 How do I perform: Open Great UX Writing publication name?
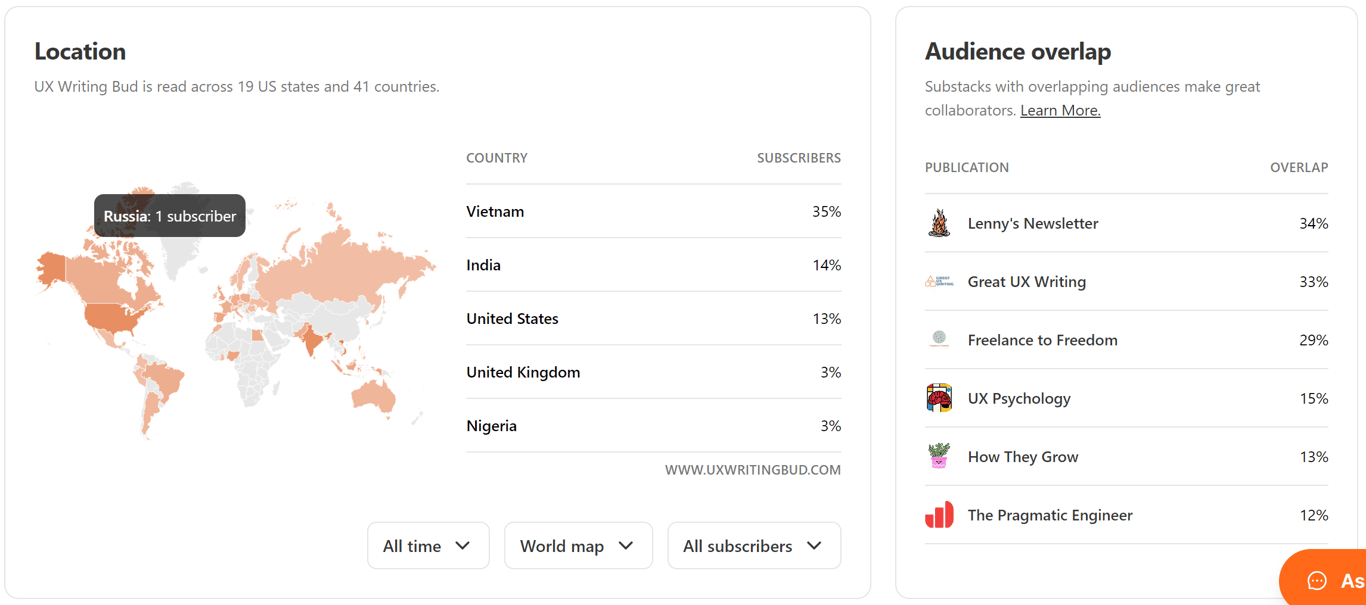(x=1027, y=281)
